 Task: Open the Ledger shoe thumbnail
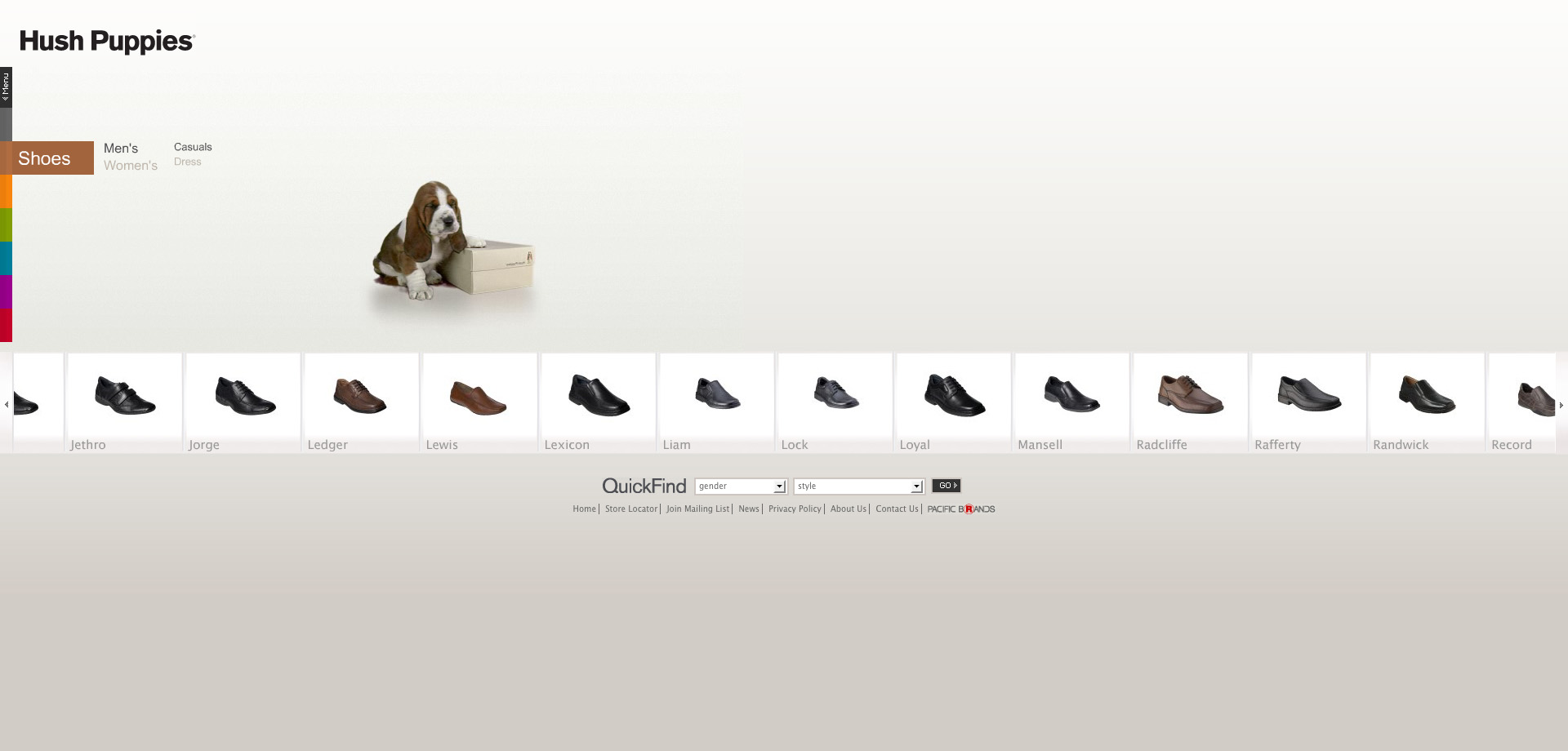[362, 402]
